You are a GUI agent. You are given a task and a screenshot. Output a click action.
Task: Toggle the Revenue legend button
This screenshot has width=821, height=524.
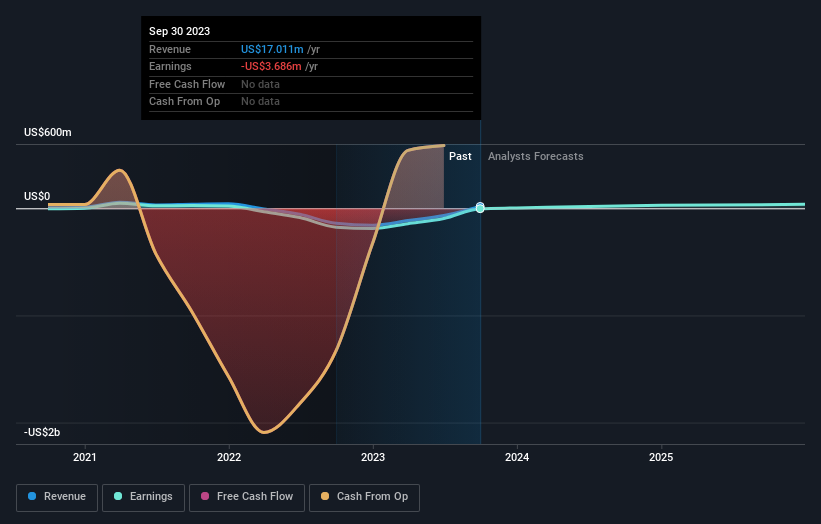[57, 497]
